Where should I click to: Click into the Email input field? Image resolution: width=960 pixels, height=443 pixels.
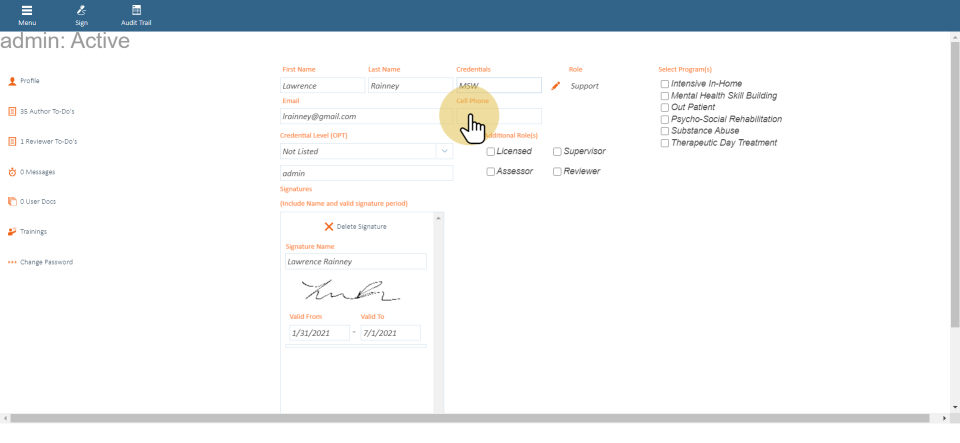click(x=366, y=116)
